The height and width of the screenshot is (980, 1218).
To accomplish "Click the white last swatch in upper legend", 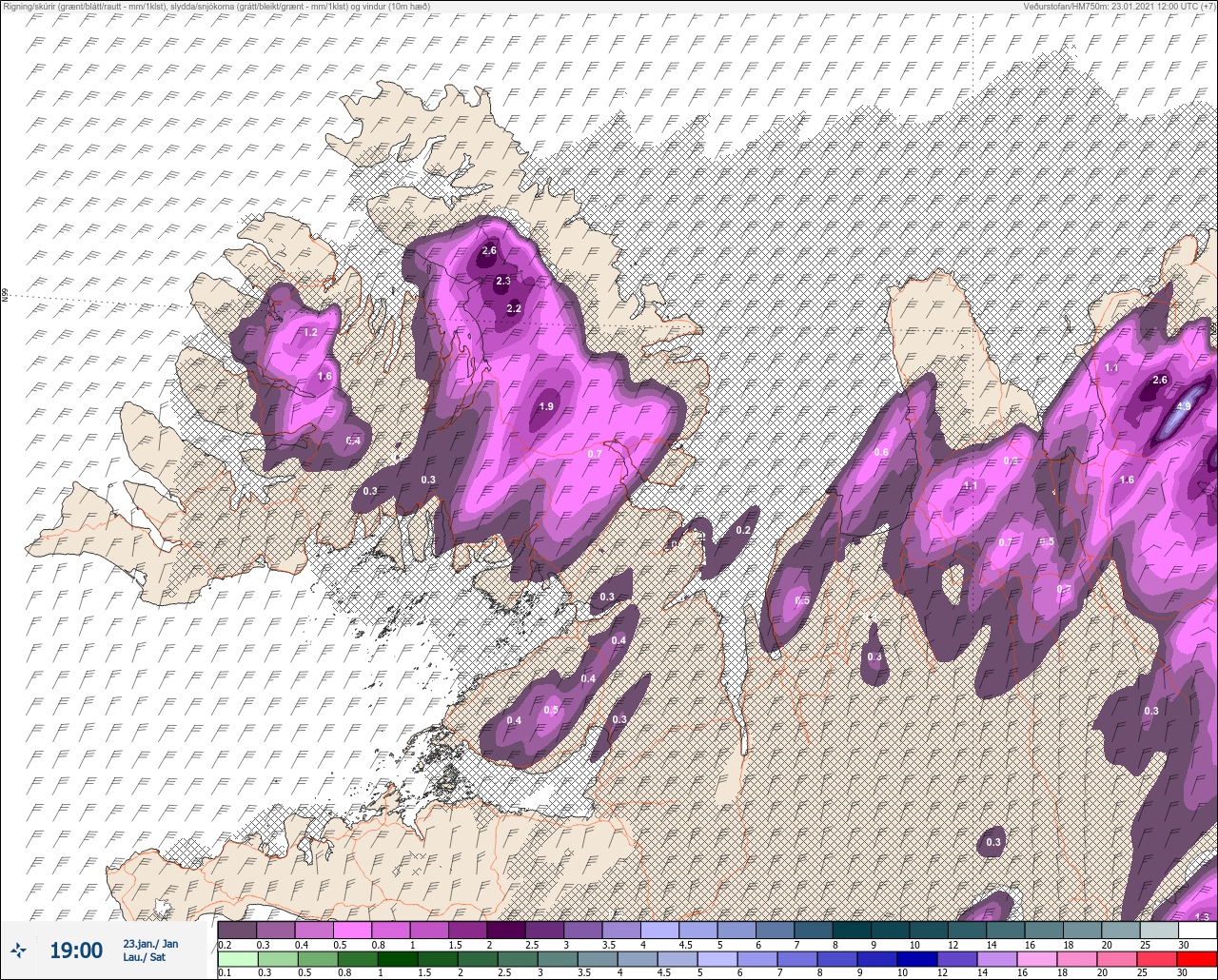I will pyautogui.click(x=1197, y=930).
